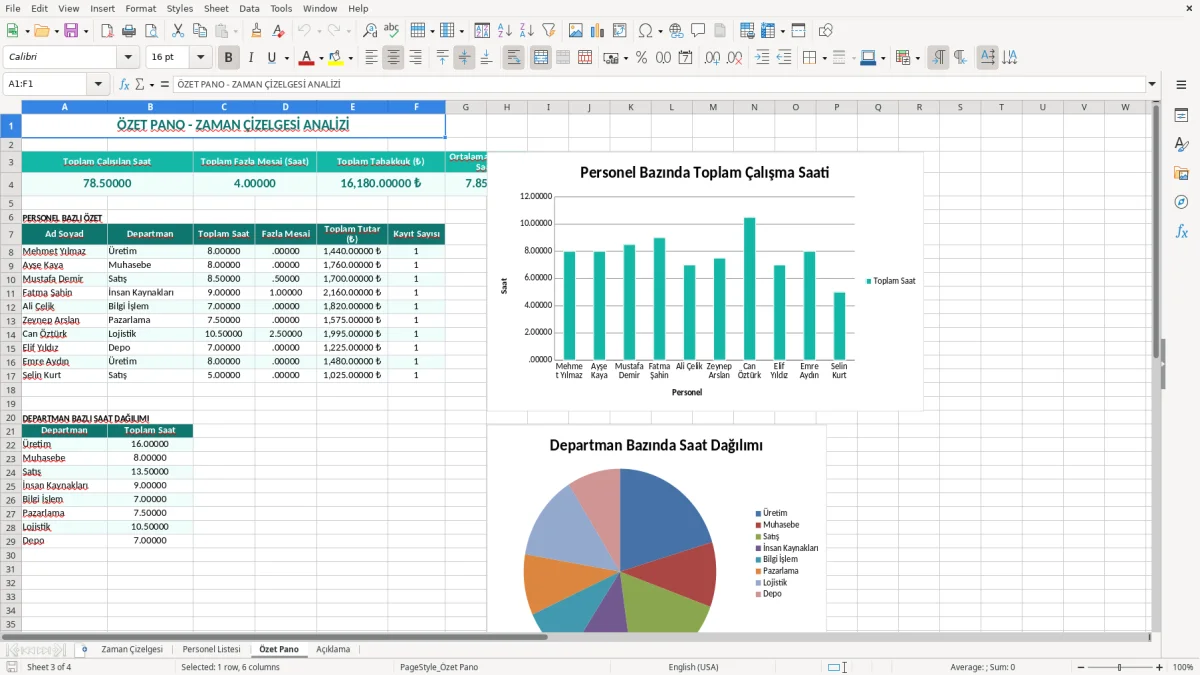This screenshot has width=1200, height=675.
Task: Click the zoom slider in status bar
Action: coord(1119,667)
